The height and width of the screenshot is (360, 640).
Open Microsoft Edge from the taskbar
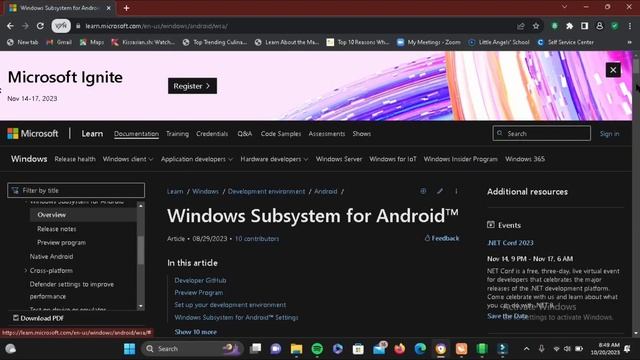[x=420, y=349]
